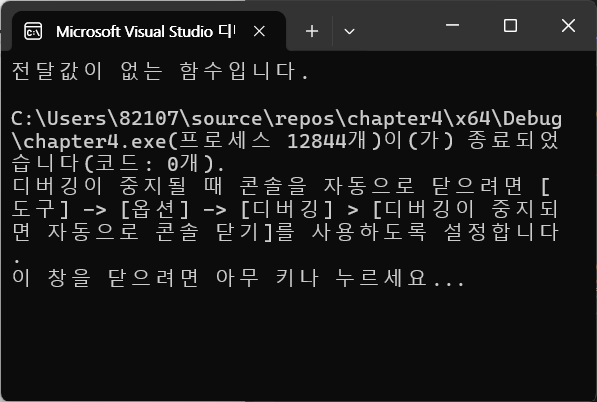Screen dimensions: 597x402
Task: Close the Microsoft Visual Studio console tab
Action: pyautogui.click(x=259, y=31)
